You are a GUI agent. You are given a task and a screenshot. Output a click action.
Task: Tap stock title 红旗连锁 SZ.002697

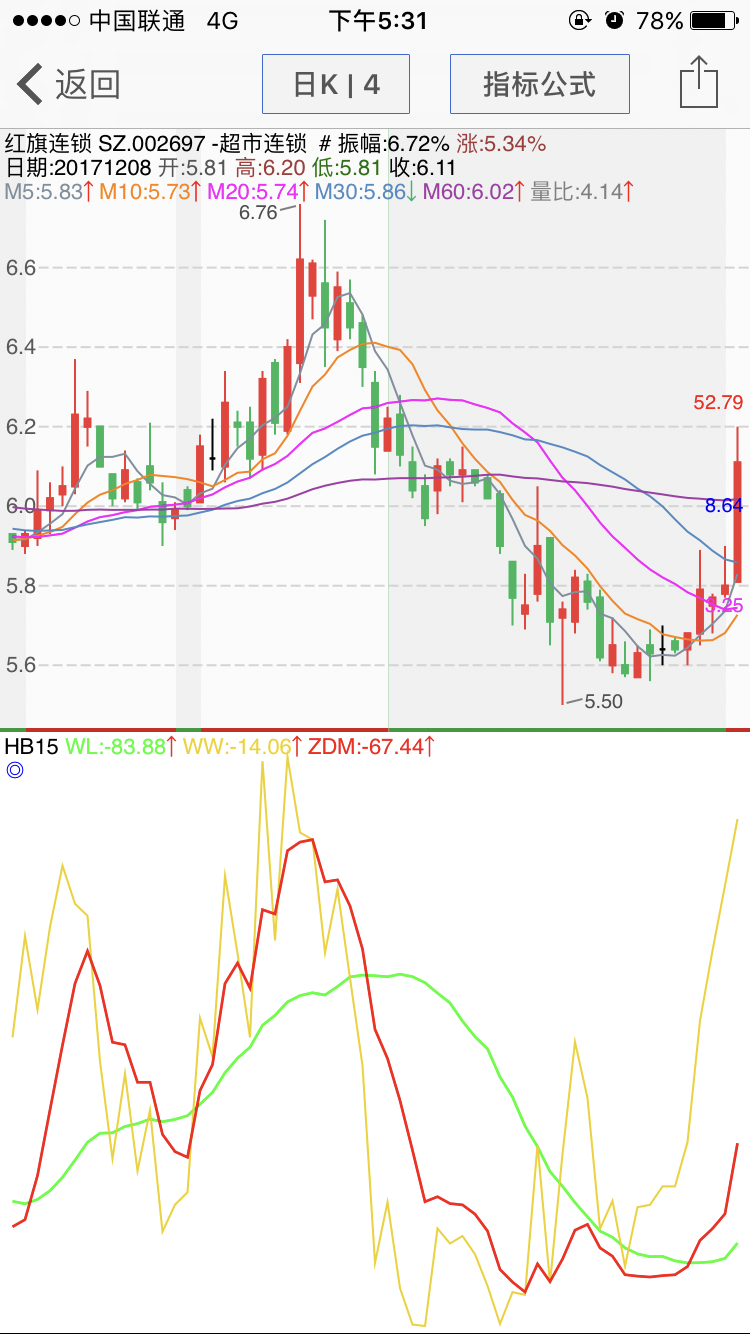coord(105,143)
